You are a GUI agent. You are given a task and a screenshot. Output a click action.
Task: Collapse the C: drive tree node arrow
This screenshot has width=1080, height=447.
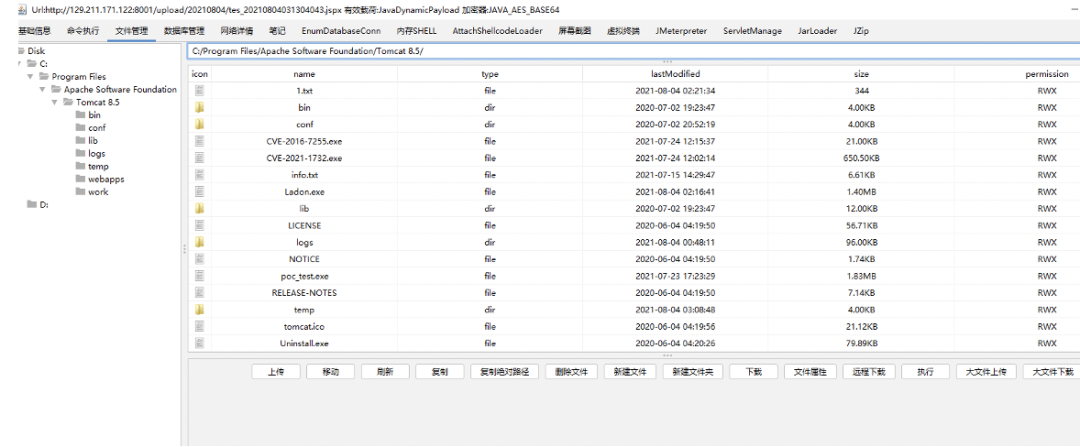tap(20, 63)
